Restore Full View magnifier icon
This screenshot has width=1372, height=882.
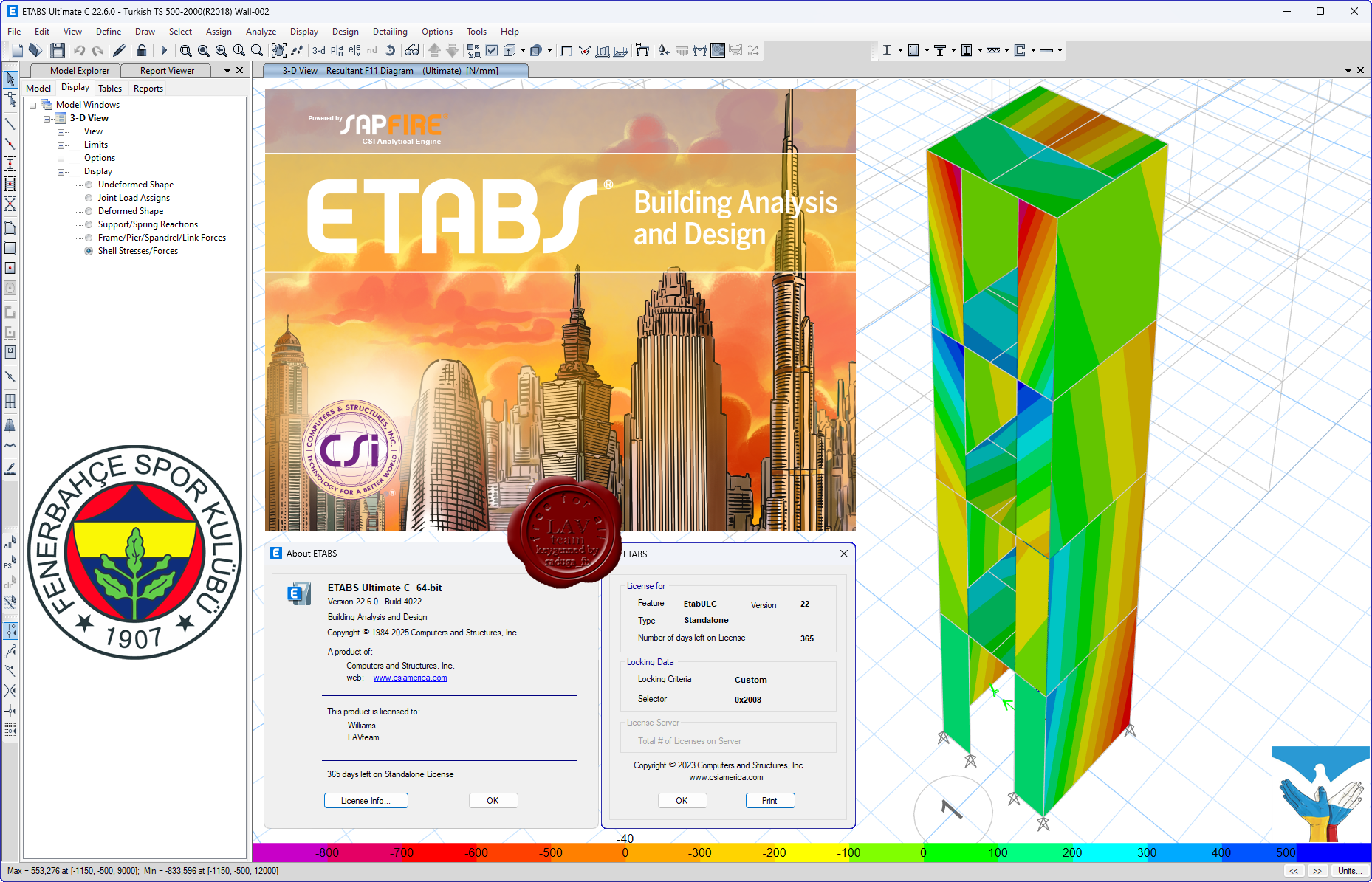coord(204,50)
